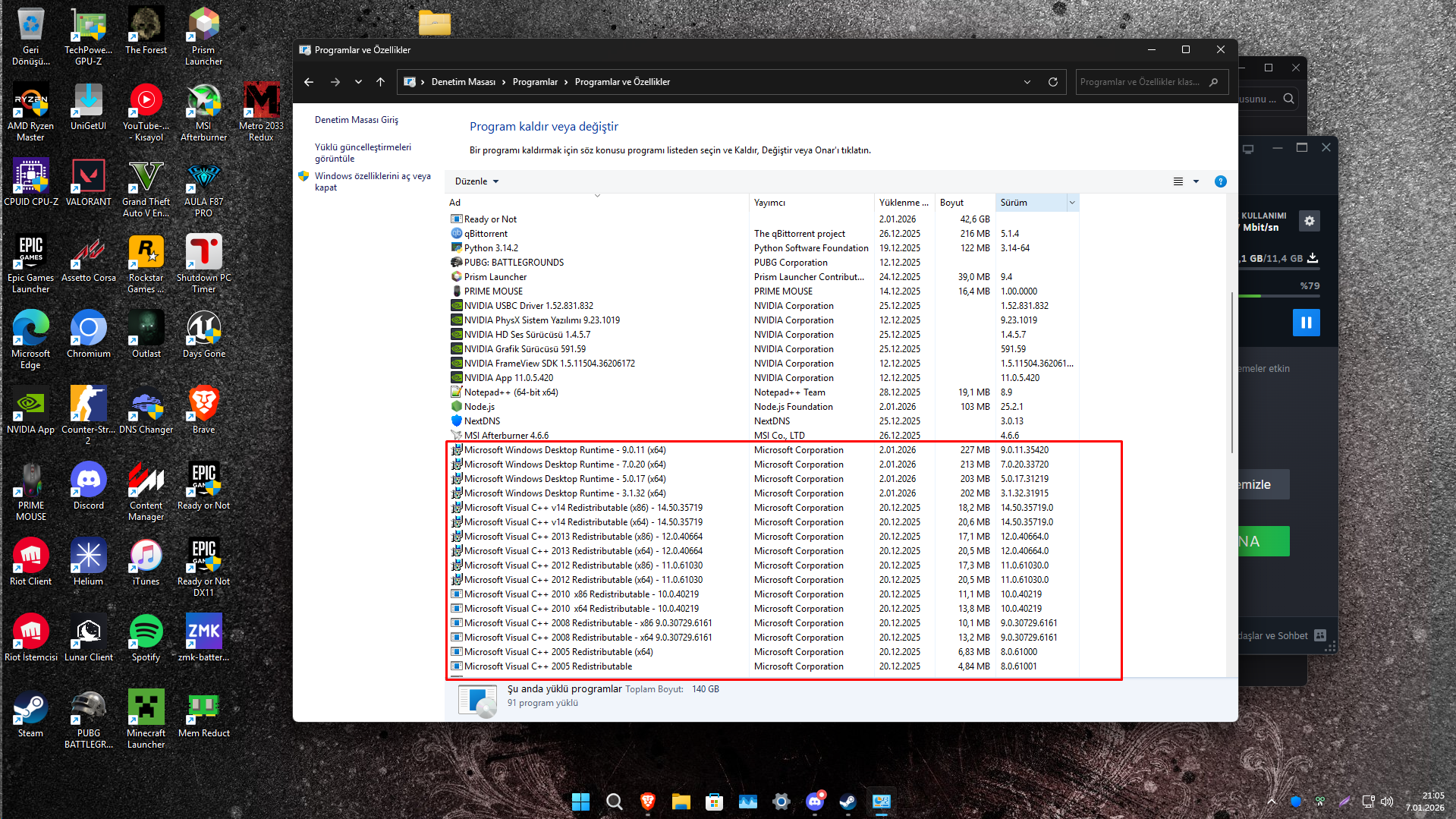Open taskbar Search magnifier
Image resolution: width=1456 pixels, height=819 pixels.
614,802
